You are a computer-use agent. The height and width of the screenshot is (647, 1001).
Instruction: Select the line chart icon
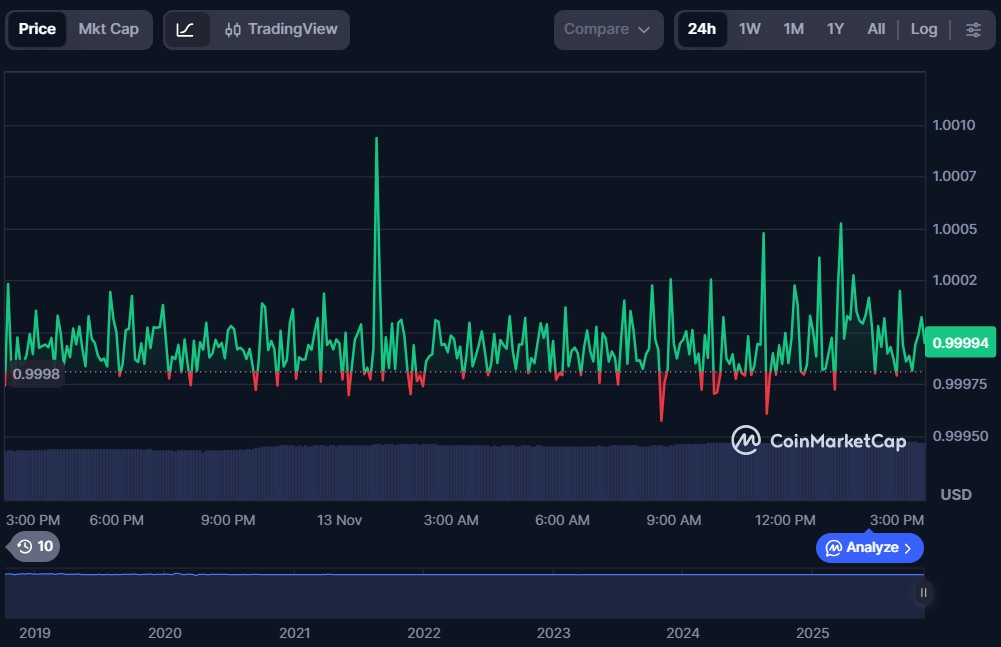tap(186, 30)
